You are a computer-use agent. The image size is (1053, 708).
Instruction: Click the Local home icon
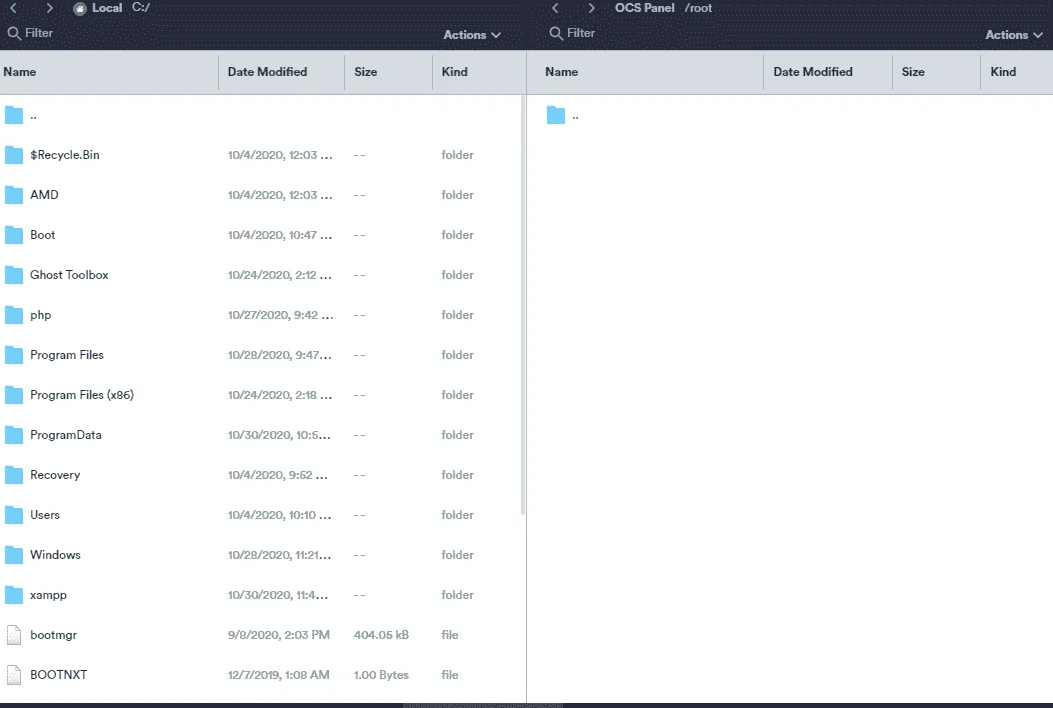point(80,9)
